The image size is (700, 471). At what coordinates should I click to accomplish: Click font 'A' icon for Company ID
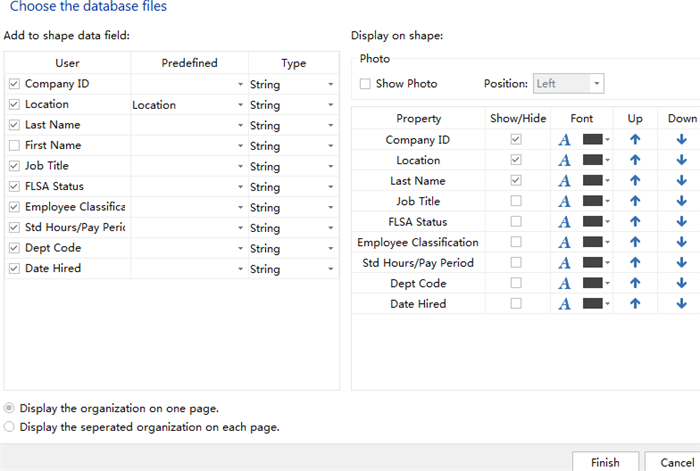point(564,140)
